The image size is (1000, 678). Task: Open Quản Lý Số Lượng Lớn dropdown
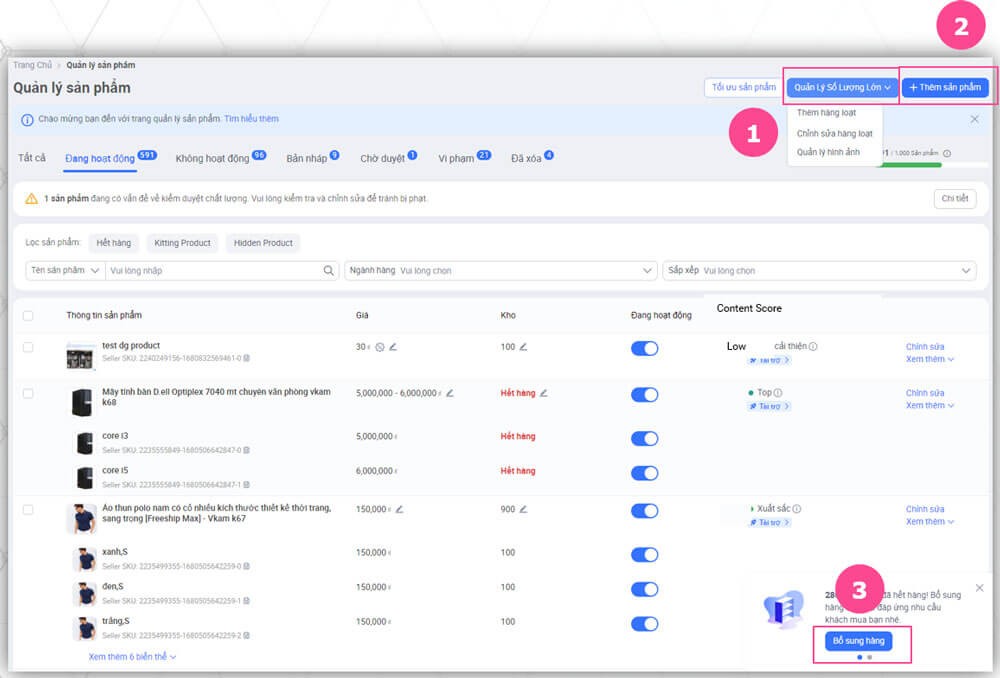(x=842, y=88)
